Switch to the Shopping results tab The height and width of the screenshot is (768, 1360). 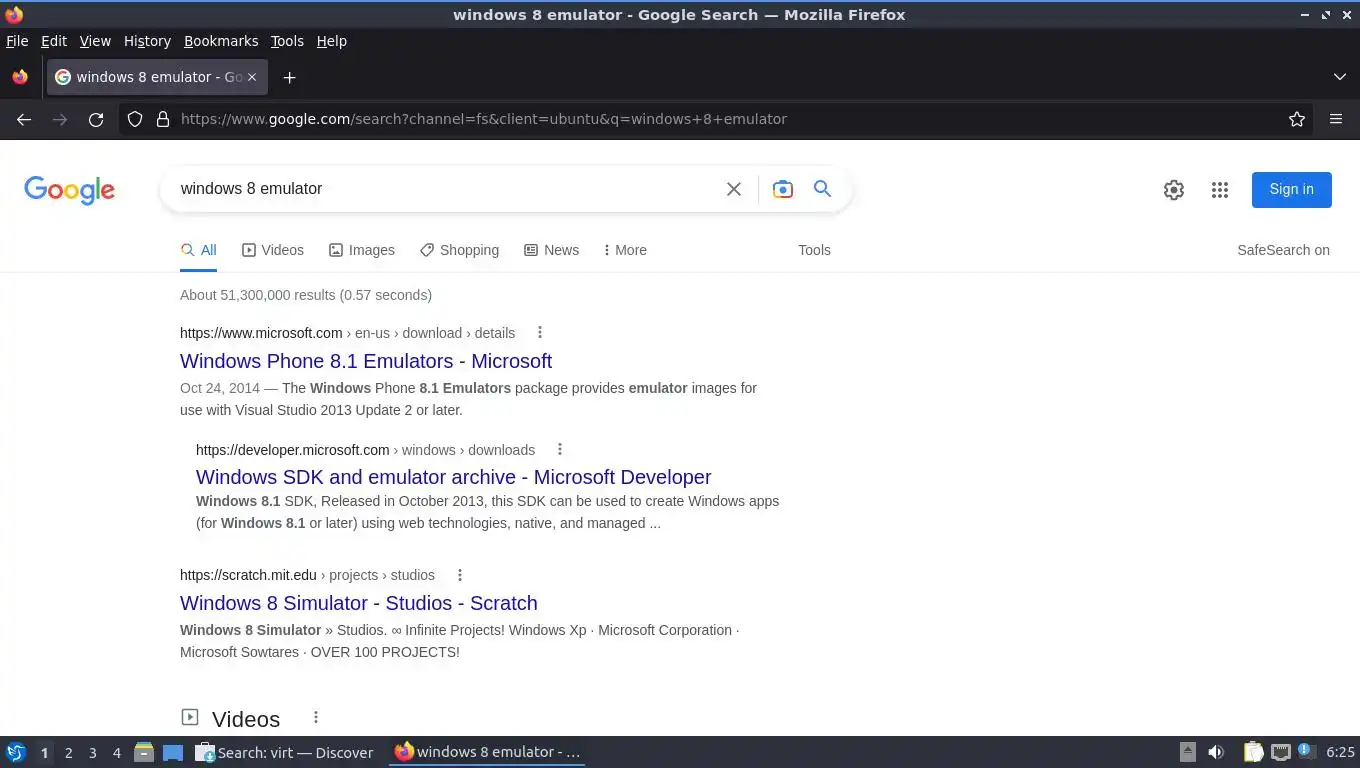pos(460,250)
